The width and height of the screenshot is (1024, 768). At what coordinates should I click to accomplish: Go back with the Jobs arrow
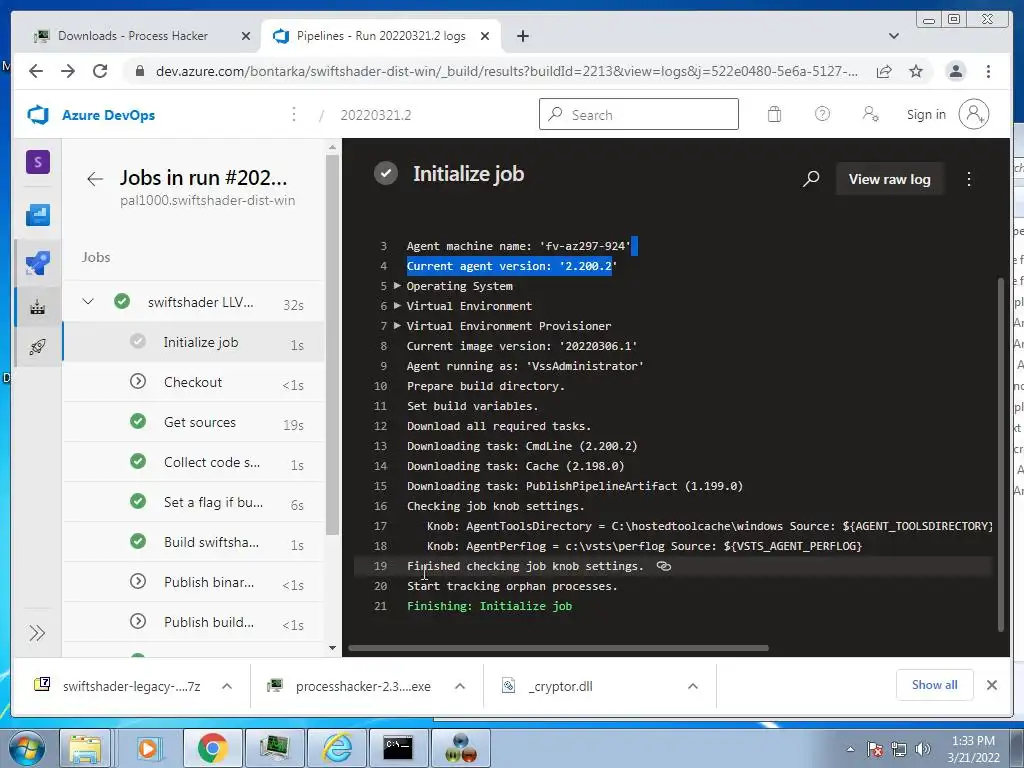click(x=95, y=179)
